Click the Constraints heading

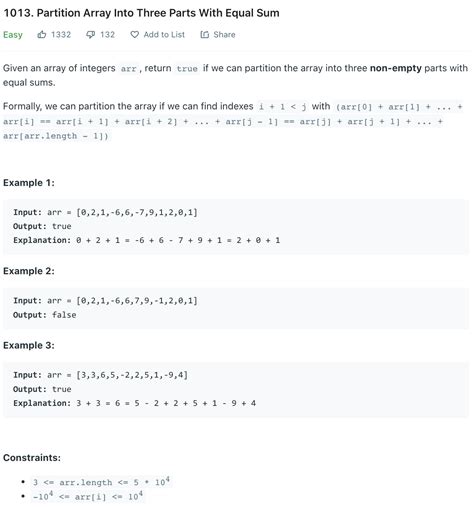[x=32, y=458]
